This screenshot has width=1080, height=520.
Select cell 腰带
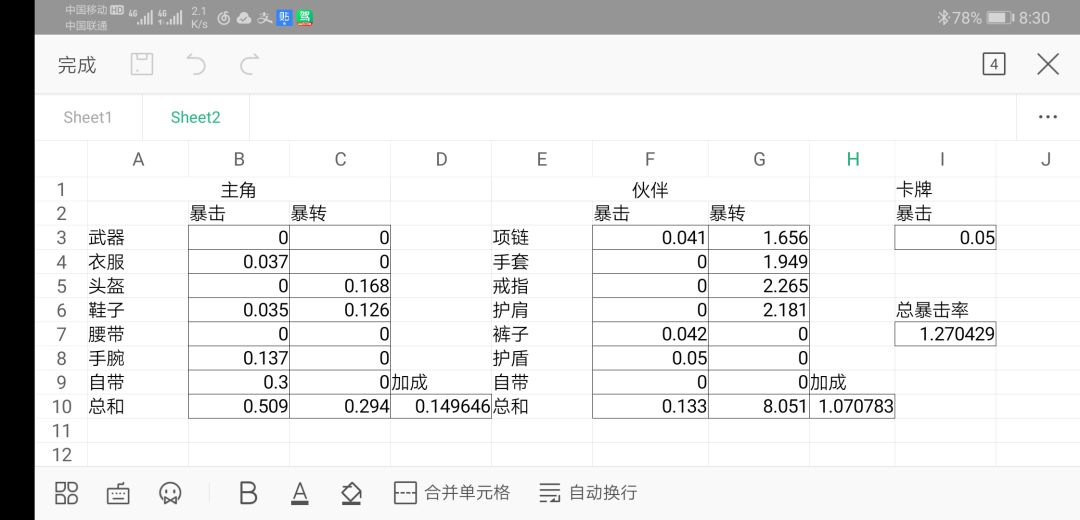pyautogui.click(x=138, y=334)
